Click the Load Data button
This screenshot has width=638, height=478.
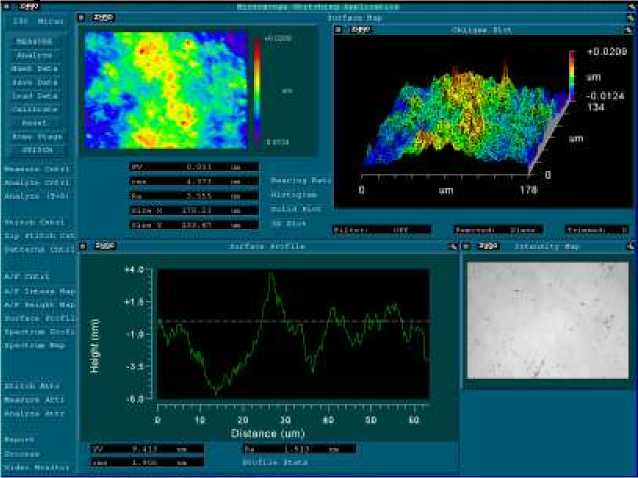click(35, 96)
